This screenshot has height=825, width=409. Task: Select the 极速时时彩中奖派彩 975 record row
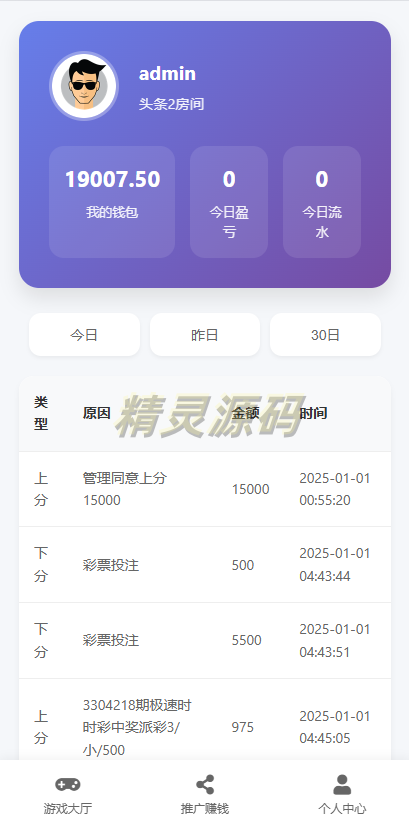click(205, 720)
